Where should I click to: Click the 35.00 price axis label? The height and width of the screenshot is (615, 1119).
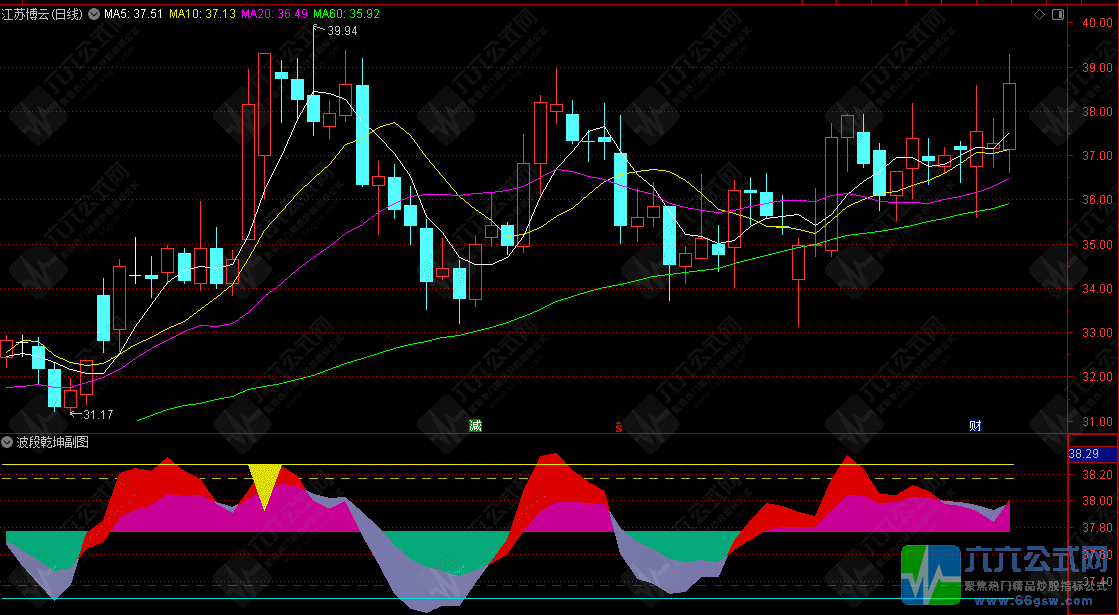tap(1097, 245)
